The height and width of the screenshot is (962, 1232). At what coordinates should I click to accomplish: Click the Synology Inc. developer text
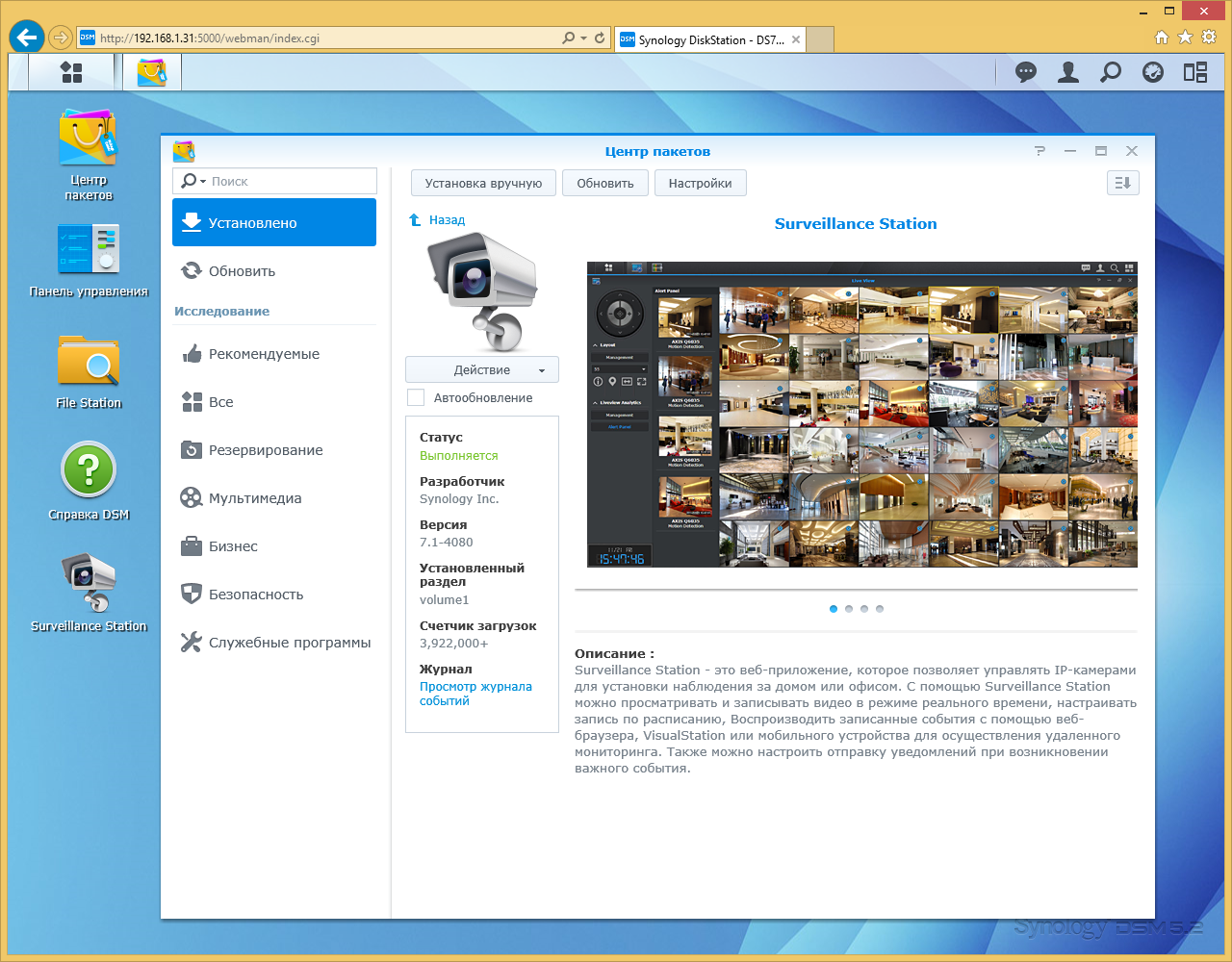click(459, 498)
